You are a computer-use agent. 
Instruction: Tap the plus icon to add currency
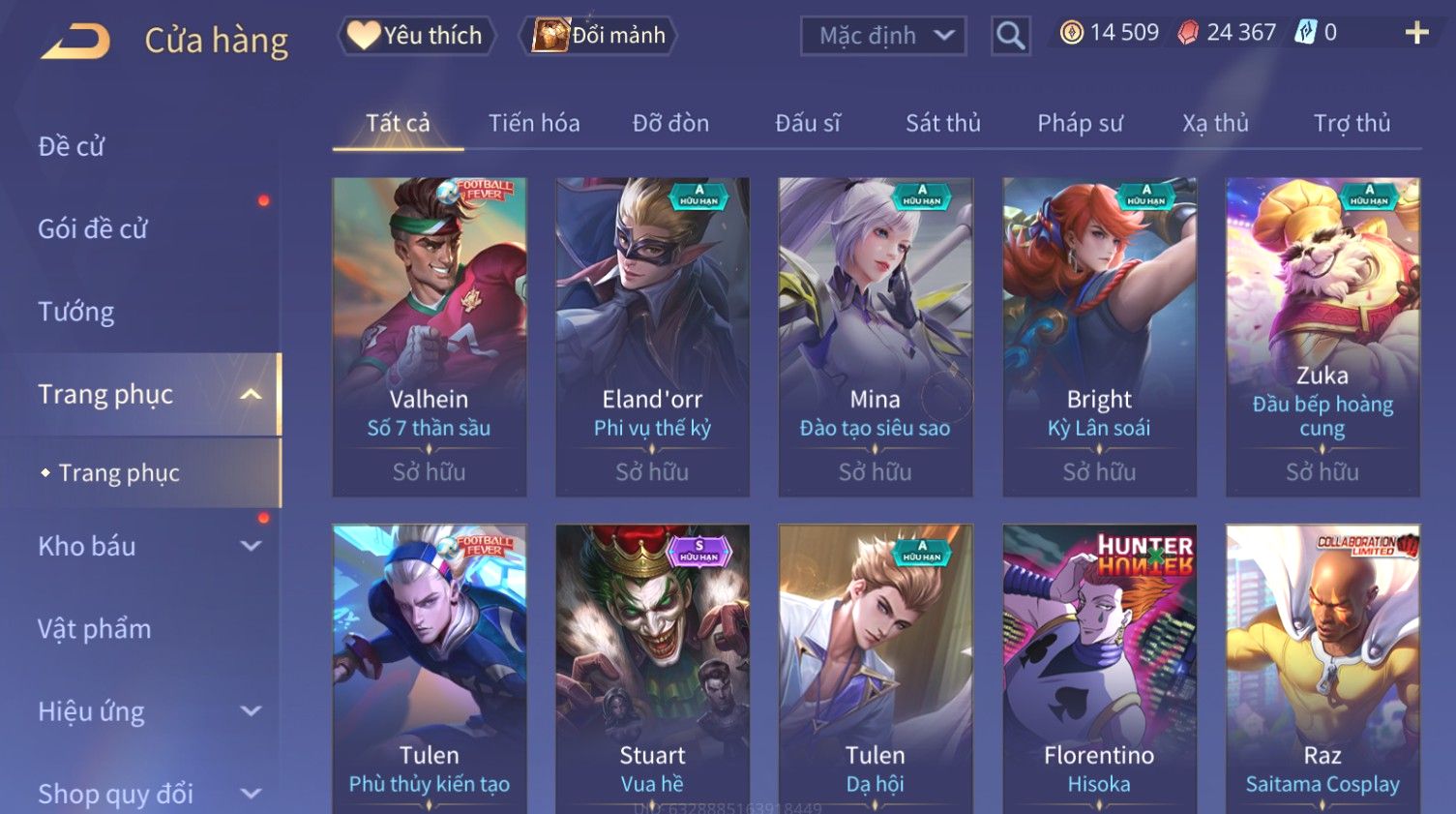coord(1416,34)
